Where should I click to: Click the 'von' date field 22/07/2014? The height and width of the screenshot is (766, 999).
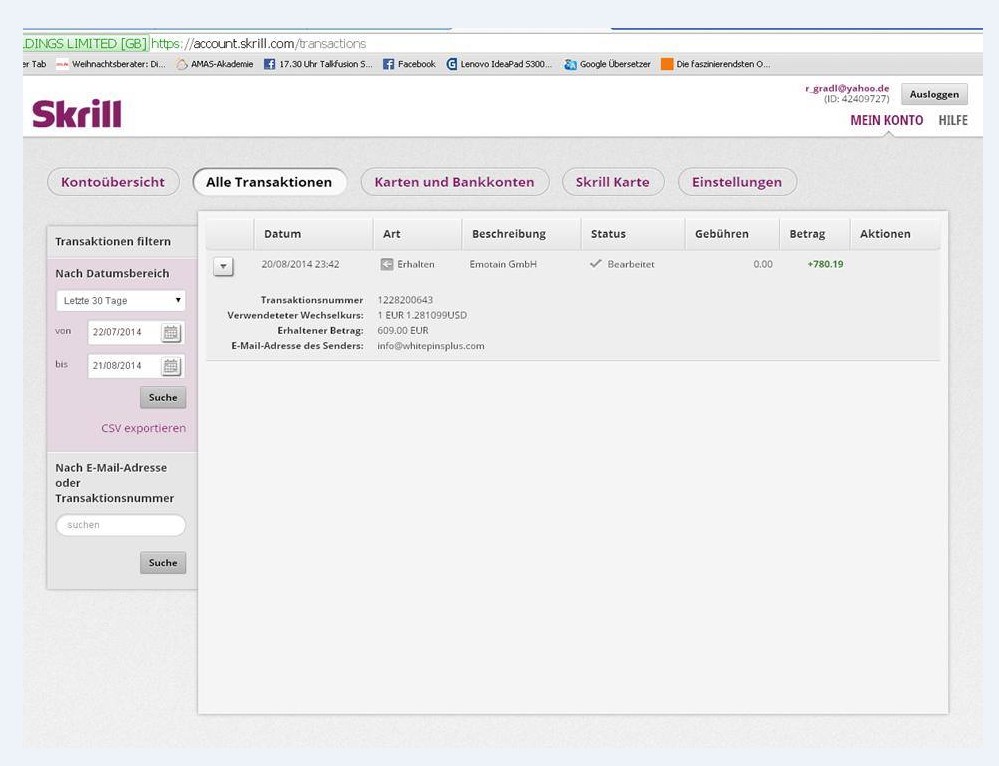[124, 332]
